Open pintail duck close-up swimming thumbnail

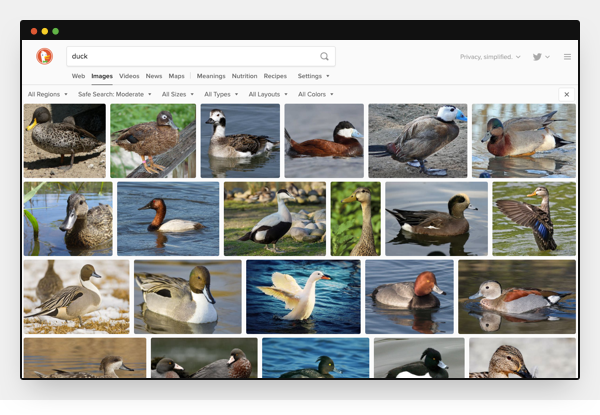pyautogui.click(x=188, y=296)
